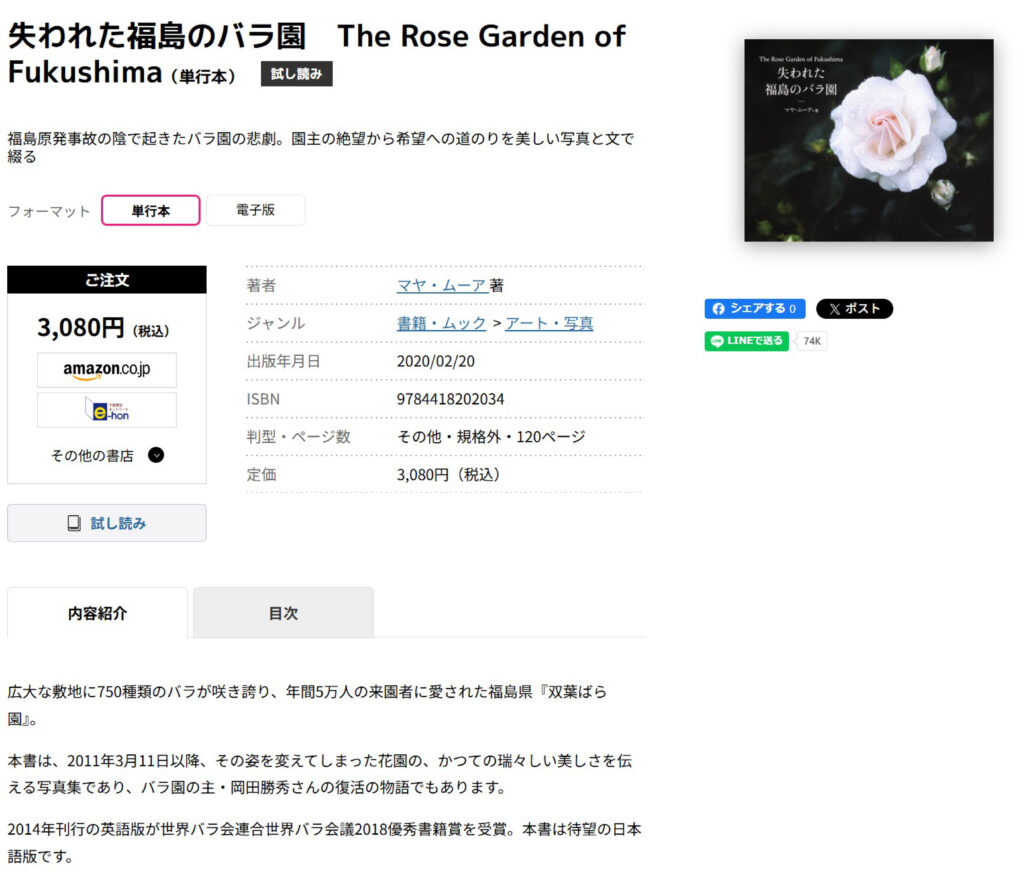Image resolution: width=1024 pixels, height=885 pixels.
Task: Select the 単行本 format option
Action: click(x=151, y=211)
